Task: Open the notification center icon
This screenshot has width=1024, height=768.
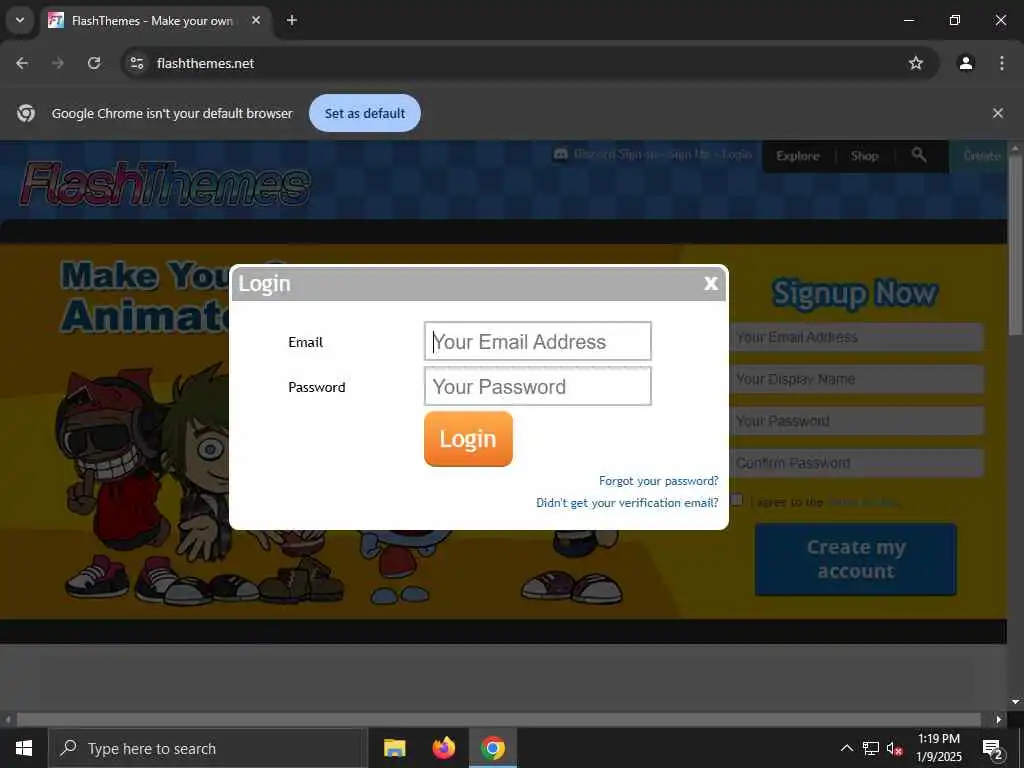Action: click(x=992, y=748)
